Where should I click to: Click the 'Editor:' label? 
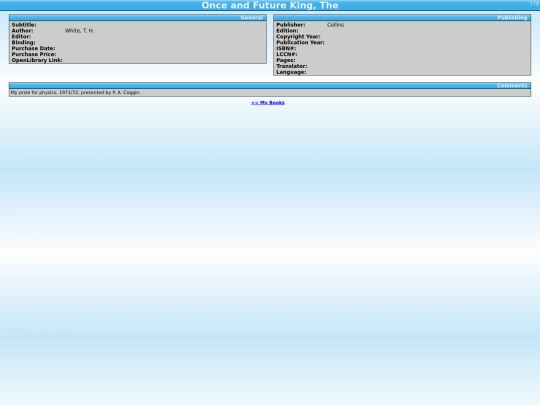click(x=21, y=37)
